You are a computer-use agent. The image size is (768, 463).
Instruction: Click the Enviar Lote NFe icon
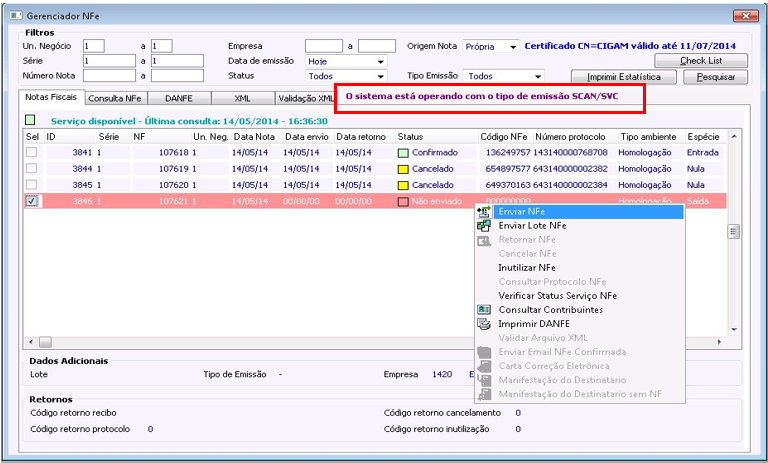click(483, 226)
